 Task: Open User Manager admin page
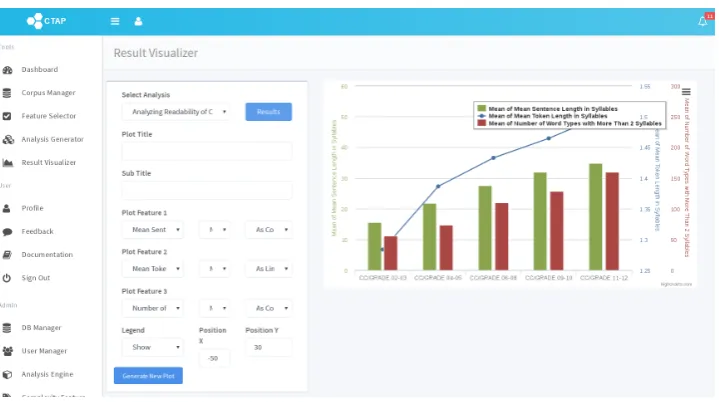click(44, 351)
